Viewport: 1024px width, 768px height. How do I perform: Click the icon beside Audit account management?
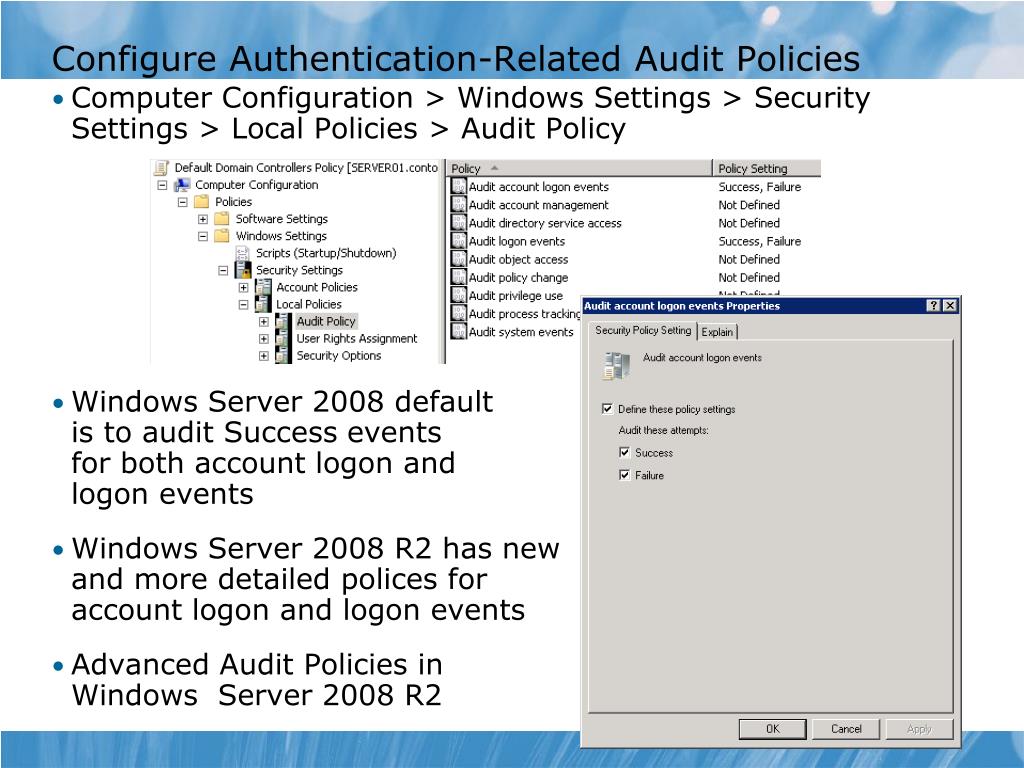point(459,204)
